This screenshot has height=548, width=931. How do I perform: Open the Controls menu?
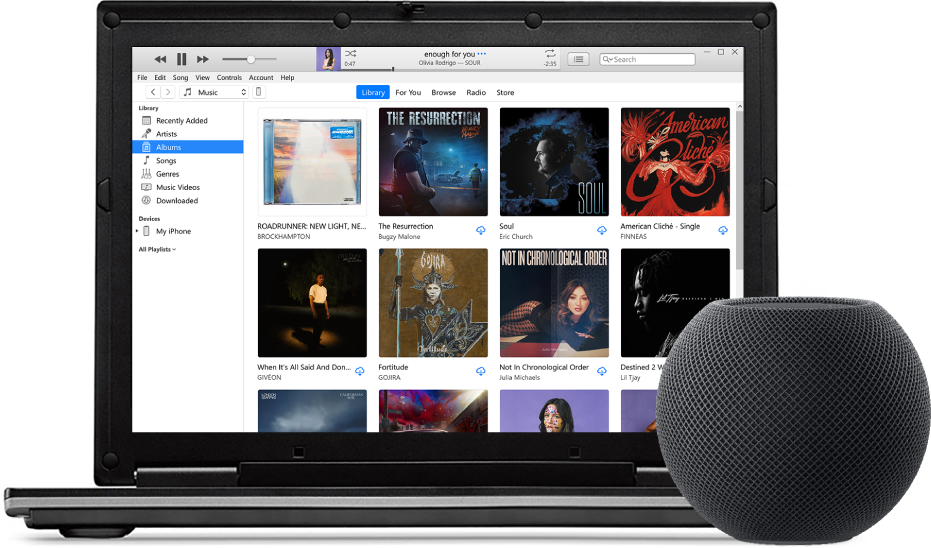[229, 78]
